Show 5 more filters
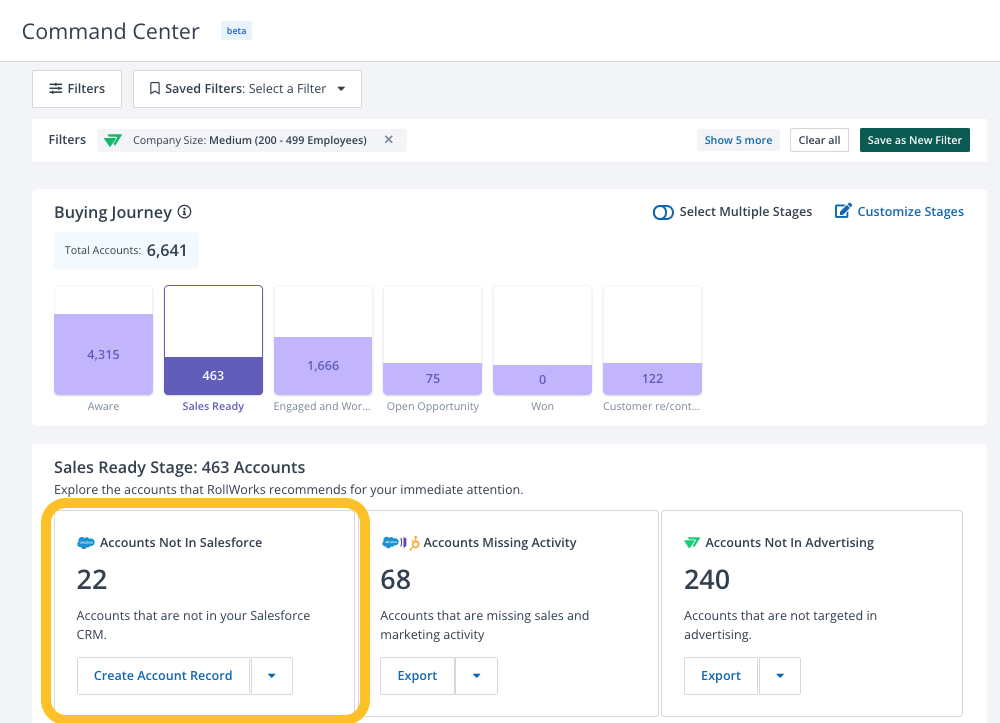Viewport: 1000px width, 723px height. coord(738,140)
